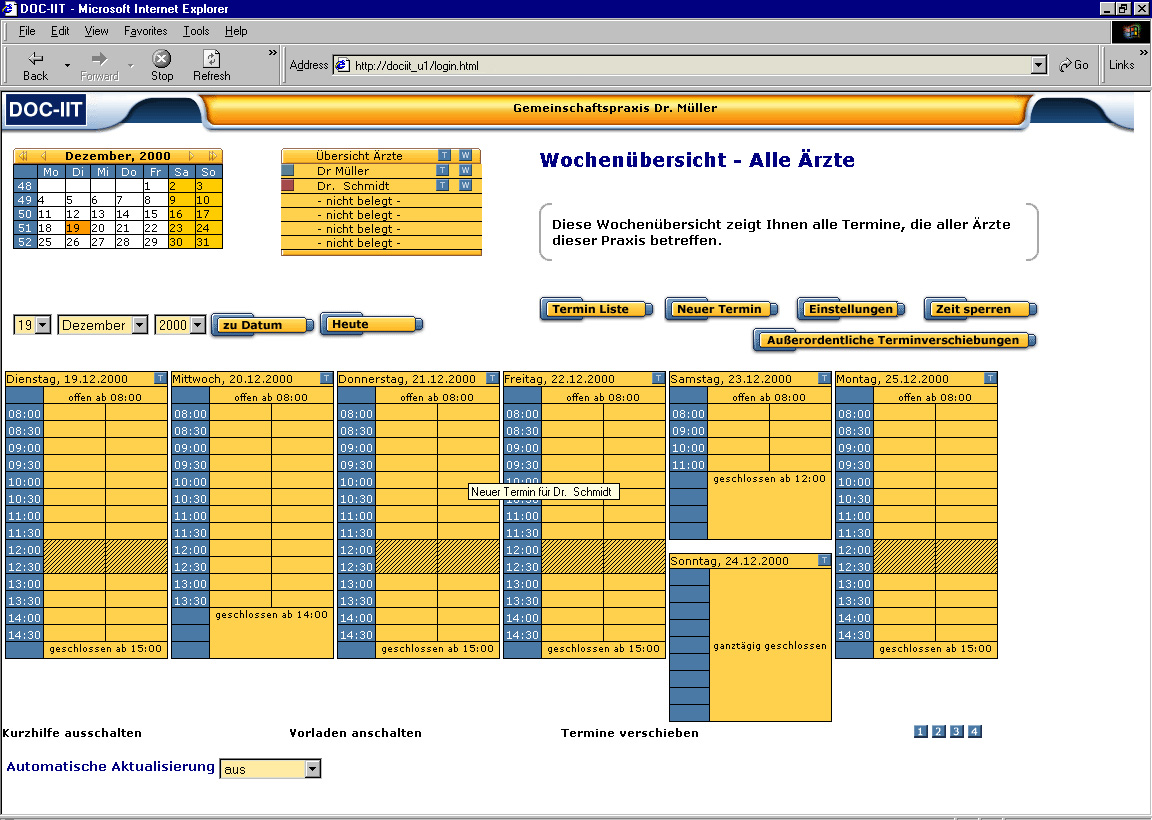Click page icon 1 at the bottom
Screen dimensions: 1152x820
coord(921,731)
